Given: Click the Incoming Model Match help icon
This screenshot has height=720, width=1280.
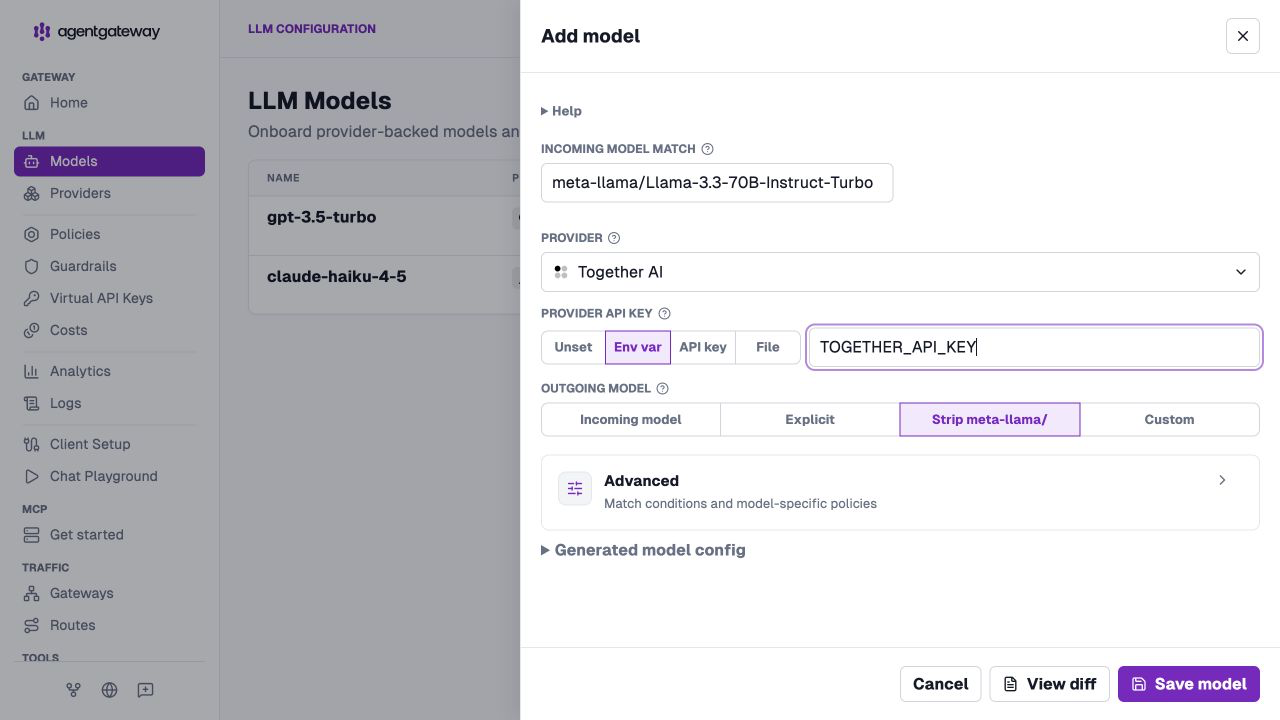Looking at the screenshot, I should click(x=707, y=149).
